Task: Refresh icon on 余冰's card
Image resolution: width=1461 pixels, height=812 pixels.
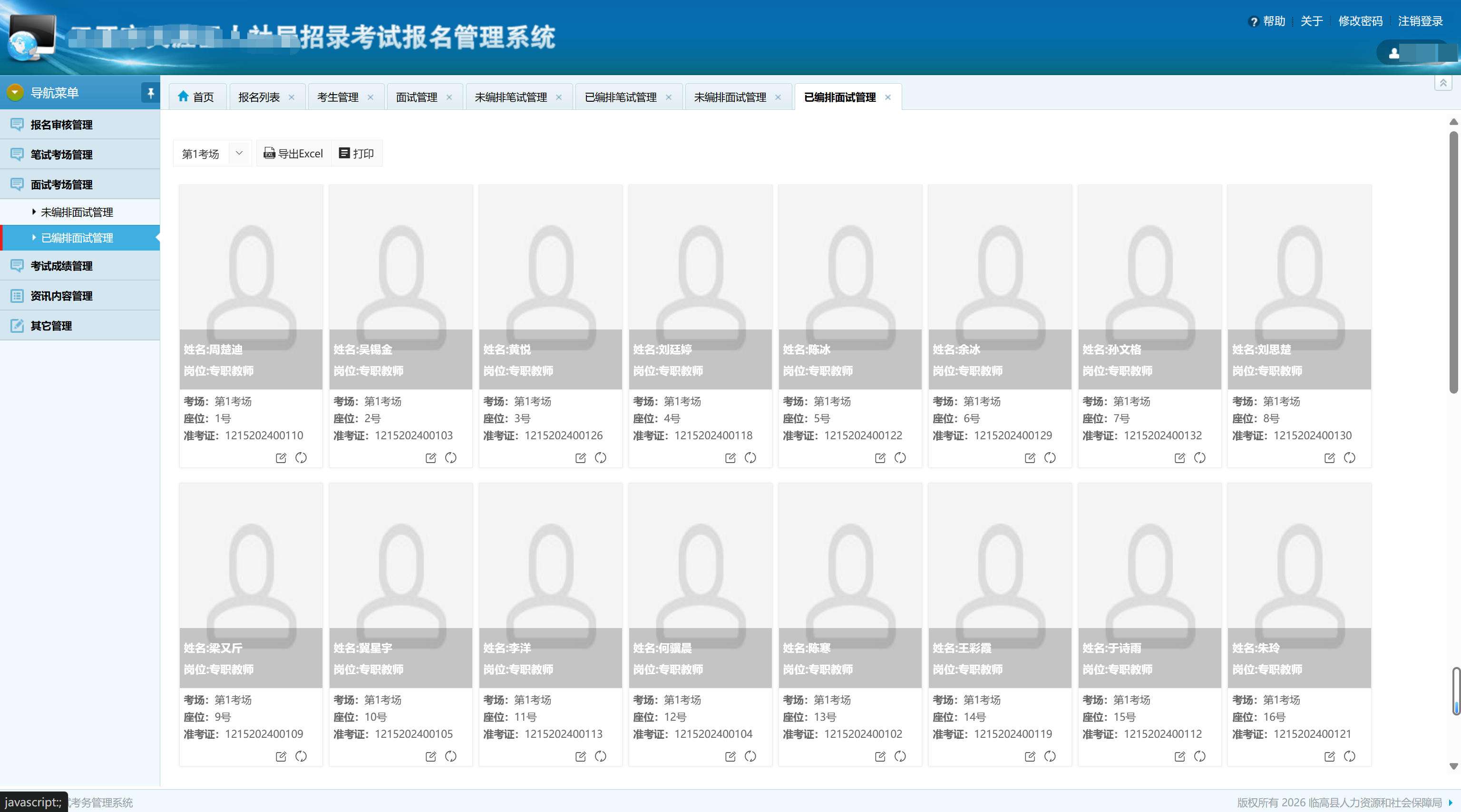Action: click(1050, 458)
